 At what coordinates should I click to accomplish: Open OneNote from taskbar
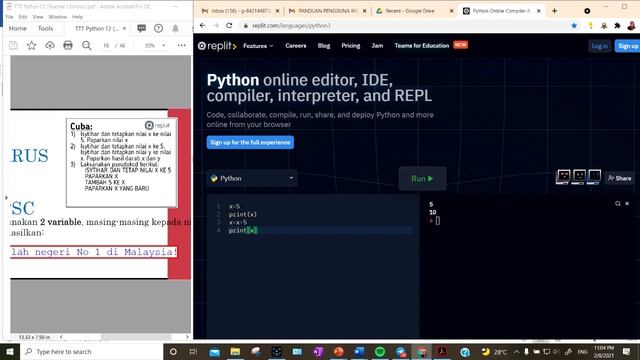click(x=318, y=351)
